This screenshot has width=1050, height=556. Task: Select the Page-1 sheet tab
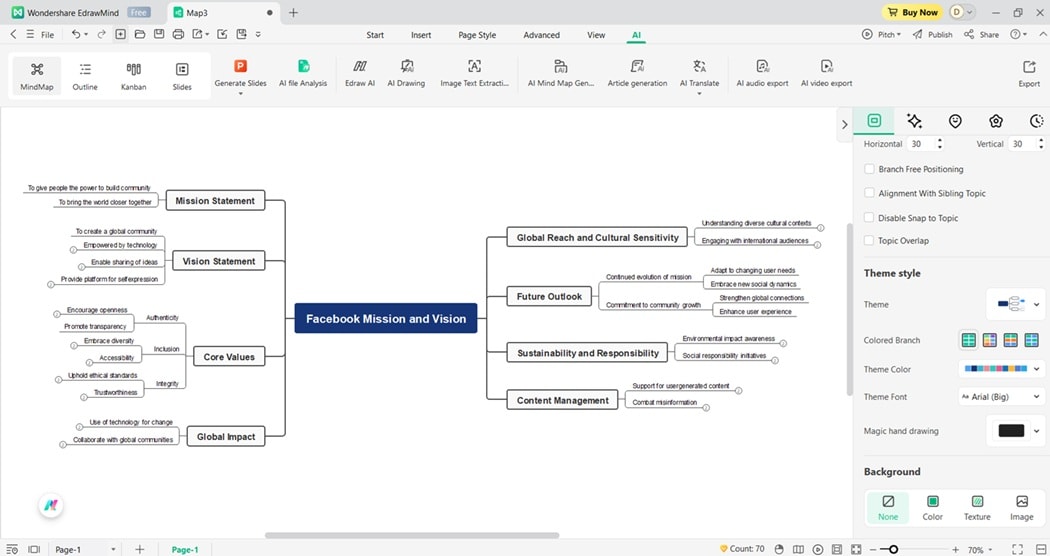point(185,549)
